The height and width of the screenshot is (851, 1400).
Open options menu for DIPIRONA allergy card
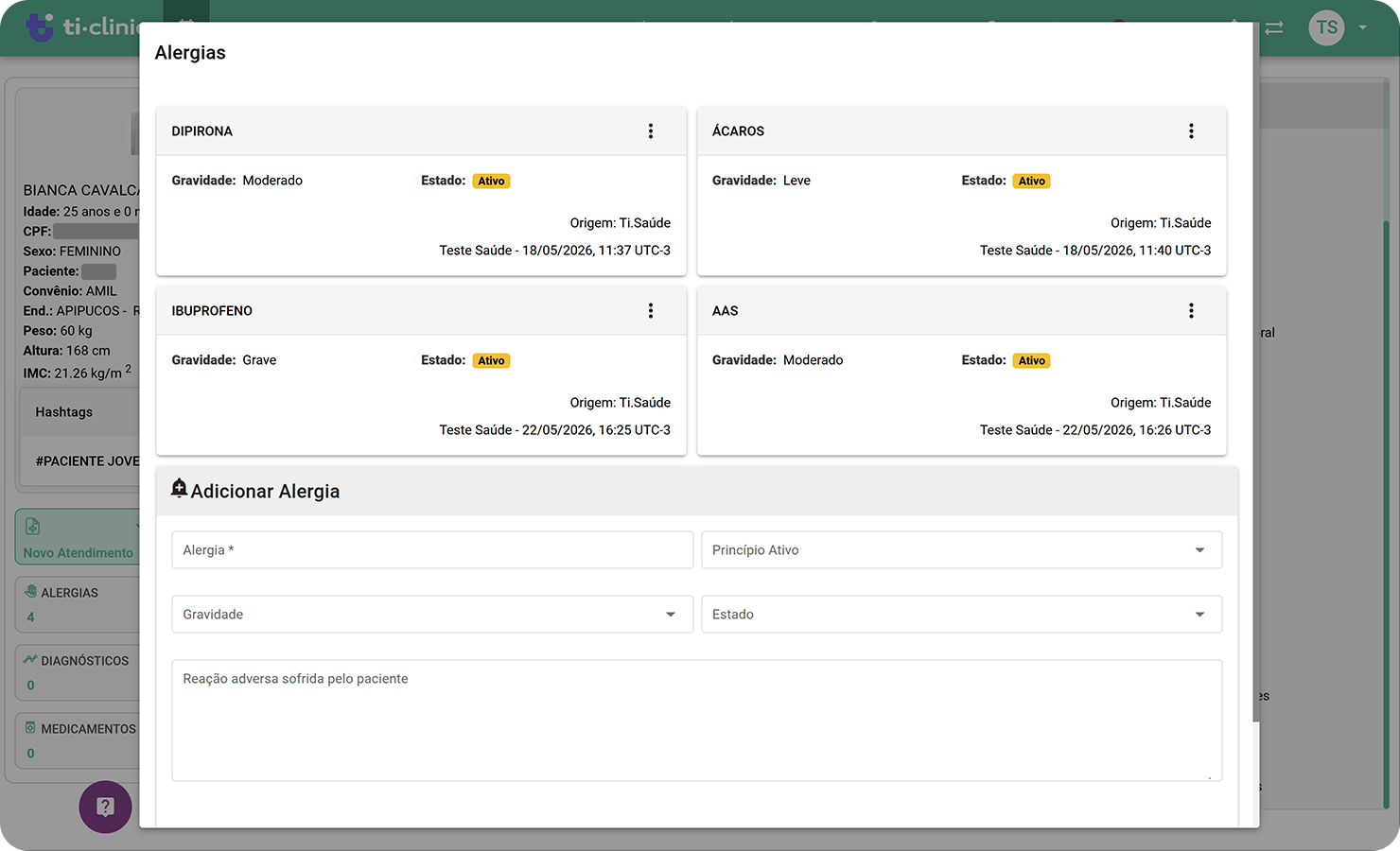[651, 131]
